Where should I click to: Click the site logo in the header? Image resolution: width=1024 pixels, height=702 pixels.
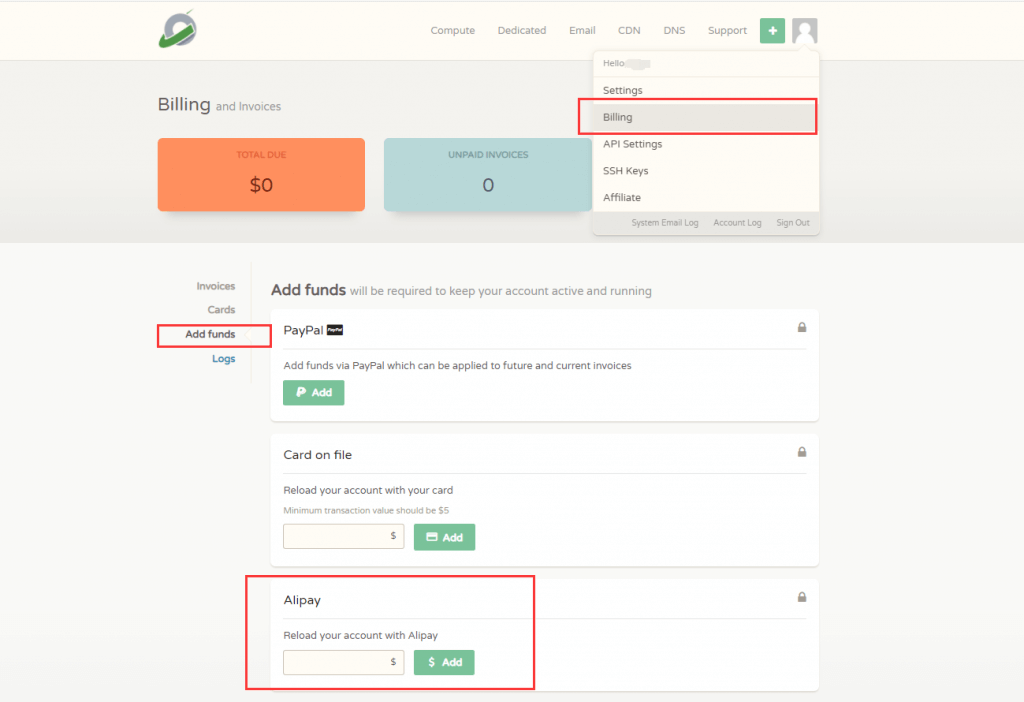click(178, 29)
